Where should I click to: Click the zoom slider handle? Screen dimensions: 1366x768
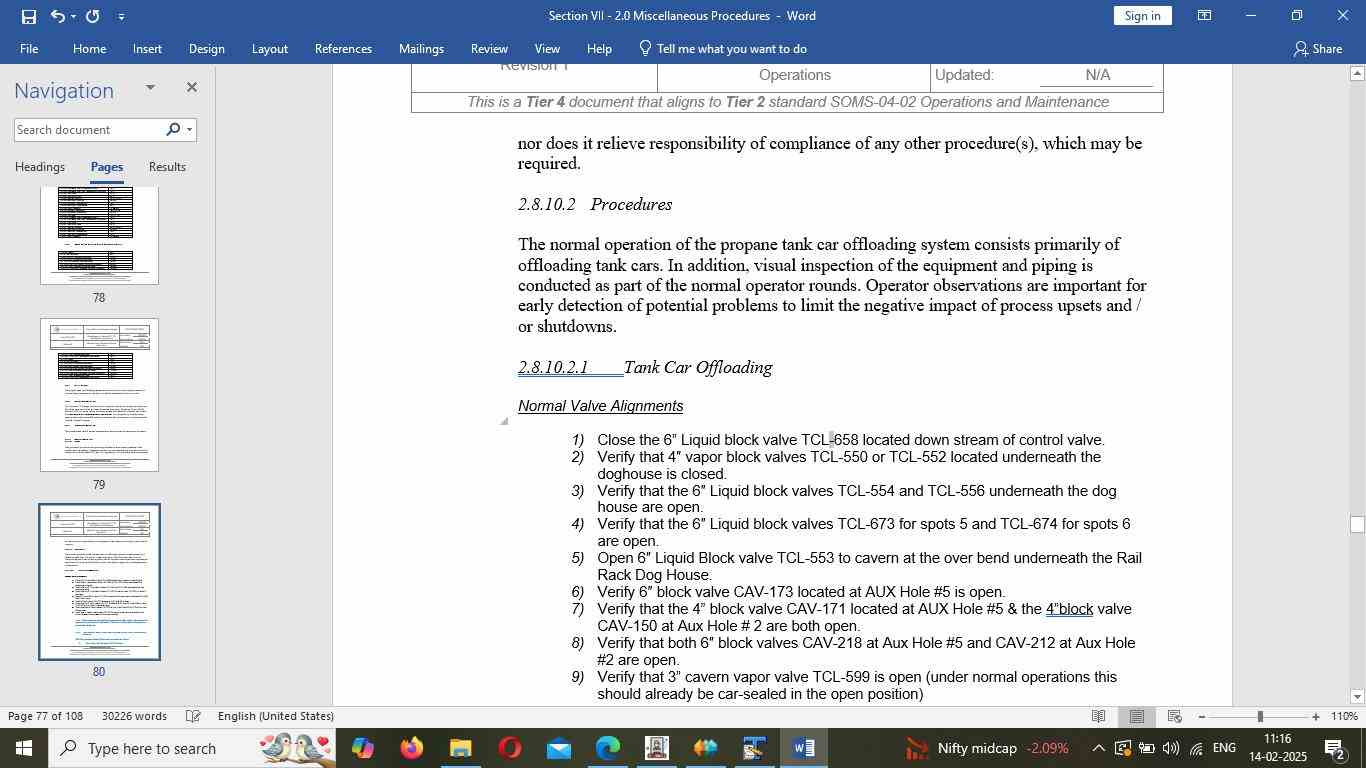pos(1260,716)
